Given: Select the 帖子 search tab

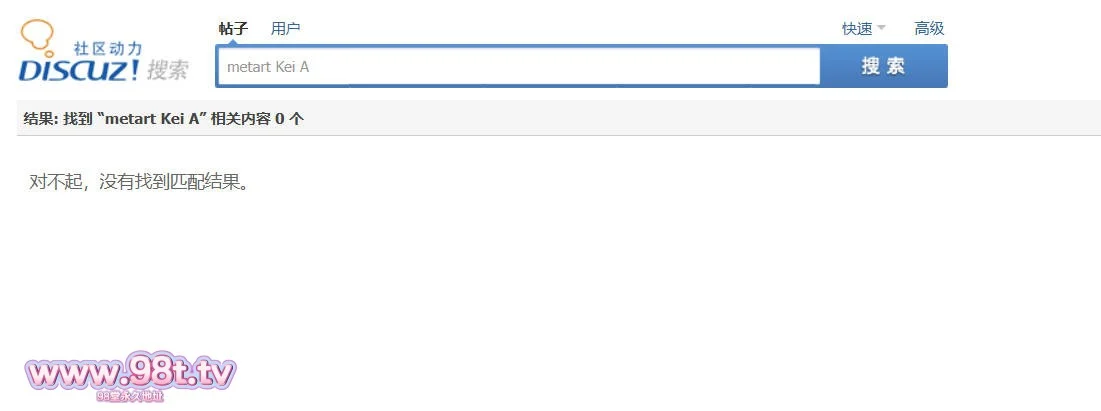Looking at the screenshot, I should [x=233, y=28].
